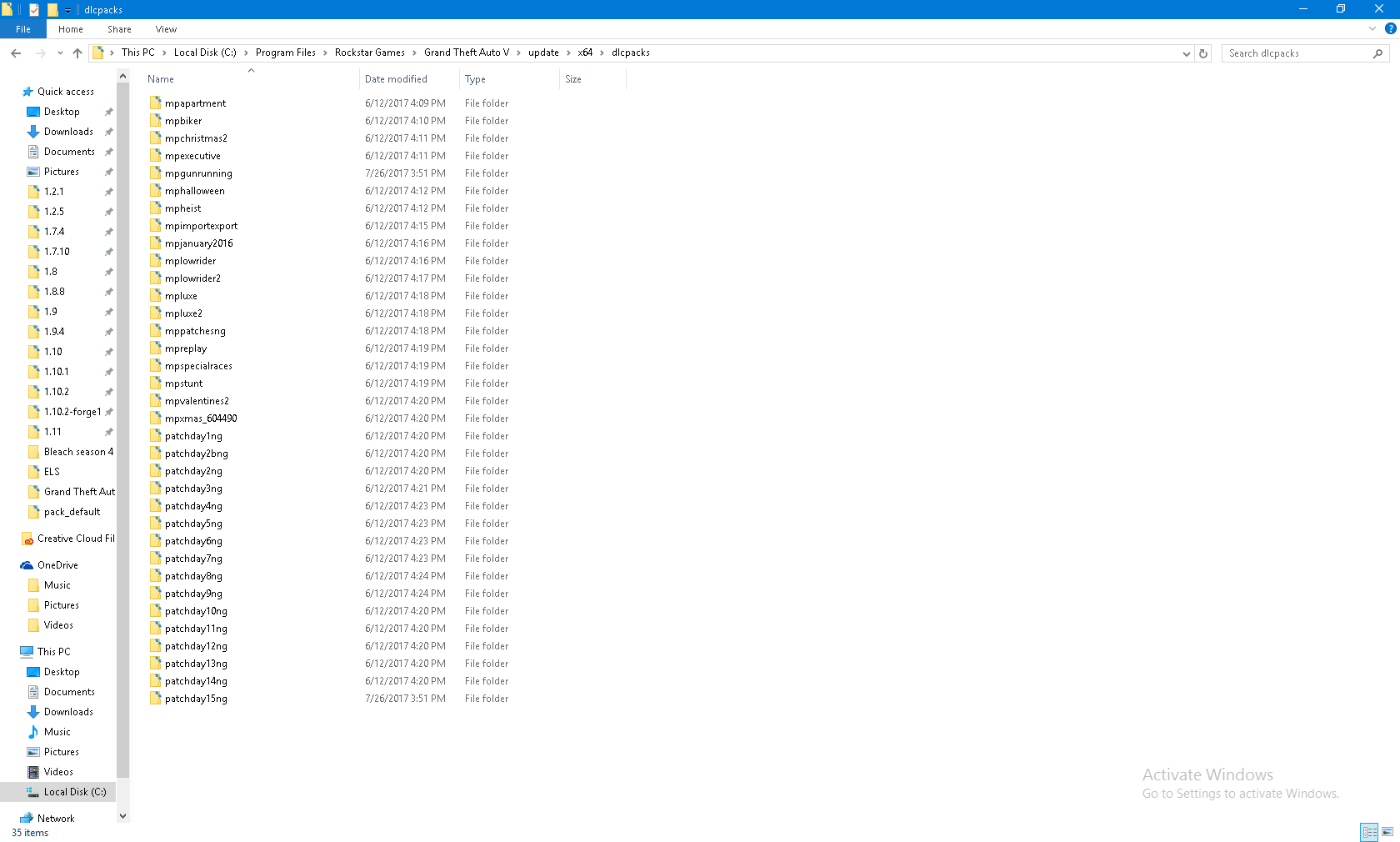The height and width of the screenshot is (842, 1400).
Task: Go up one folder level
Action: [x=77, y=53]
